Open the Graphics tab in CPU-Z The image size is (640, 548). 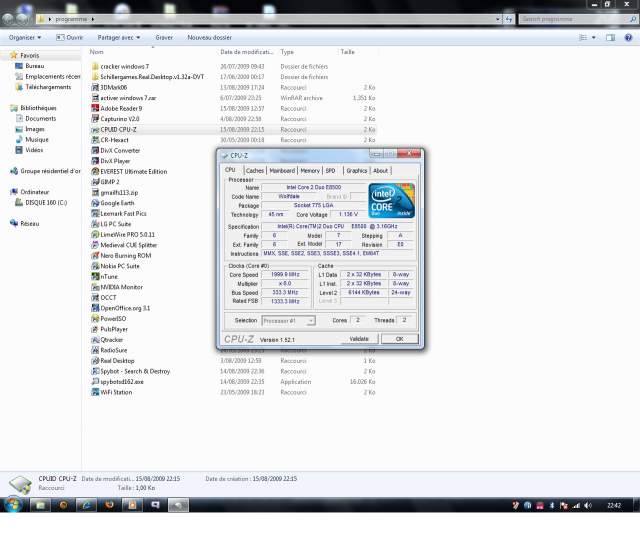pos(357,171)
